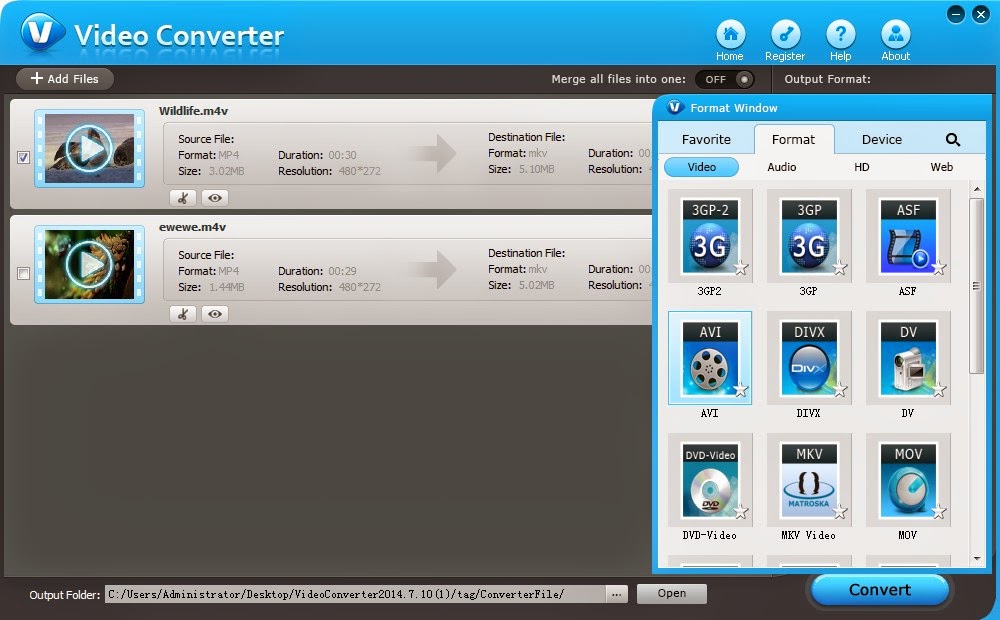1000x620 pixels.
Task: Preview ewewe.m4v with the eye icon
Action: (215, 314)
